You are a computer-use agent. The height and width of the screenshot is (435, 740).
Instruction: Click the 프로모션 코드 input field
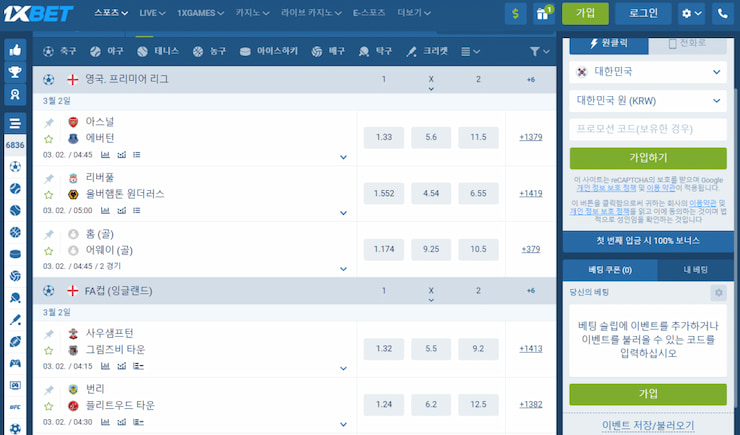[648, 129]
